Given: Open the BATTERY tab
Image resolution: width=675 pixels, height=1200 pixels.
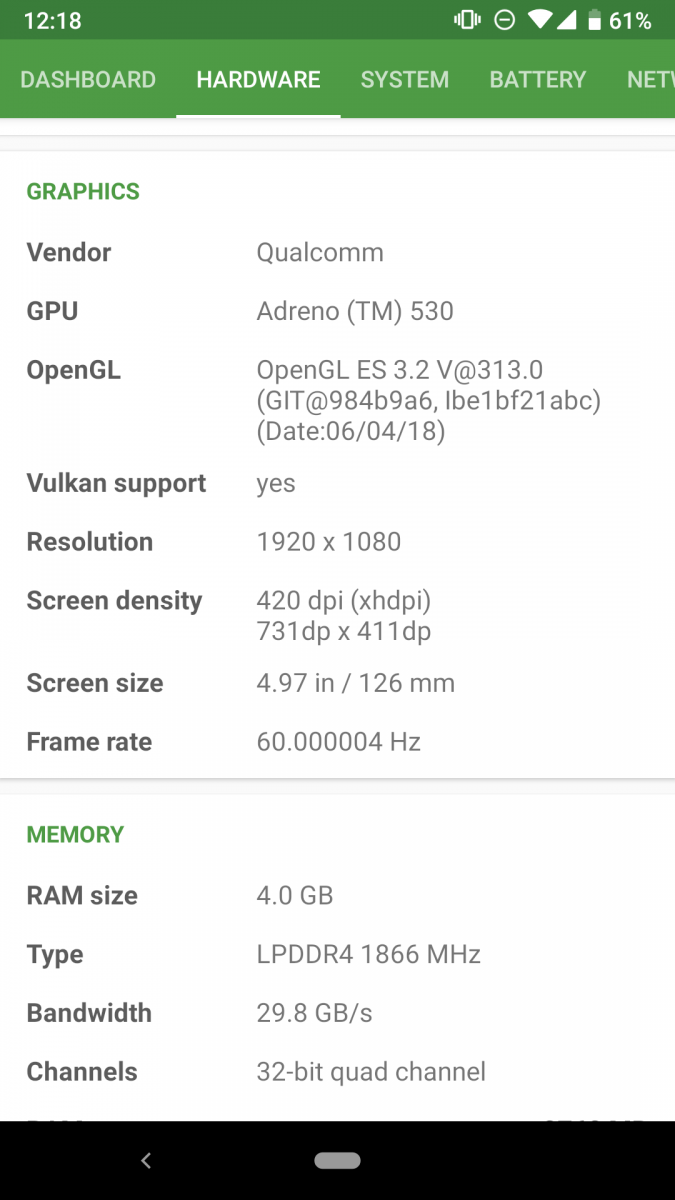Looking at the screenshot, I should point(537,80).
